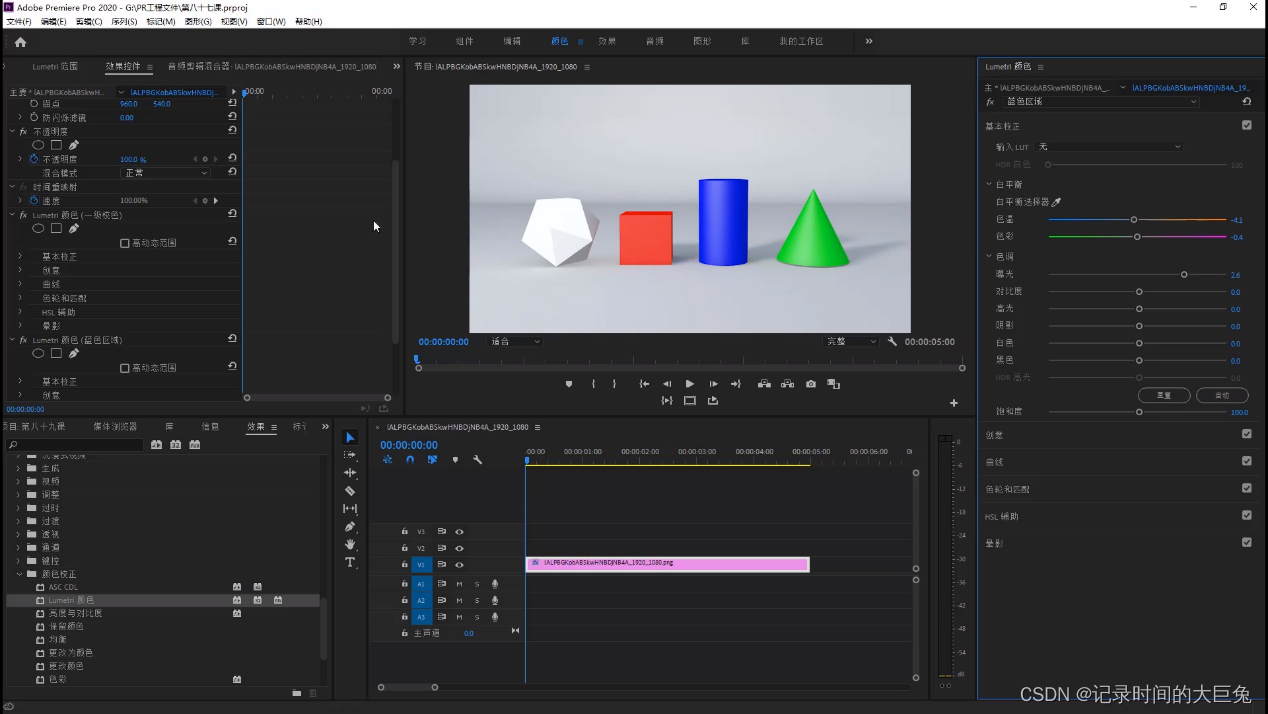The height and width of the screenshot is (714, 1268).
Task: Click the Home icon at top left
Action: [x=20, y=42]
